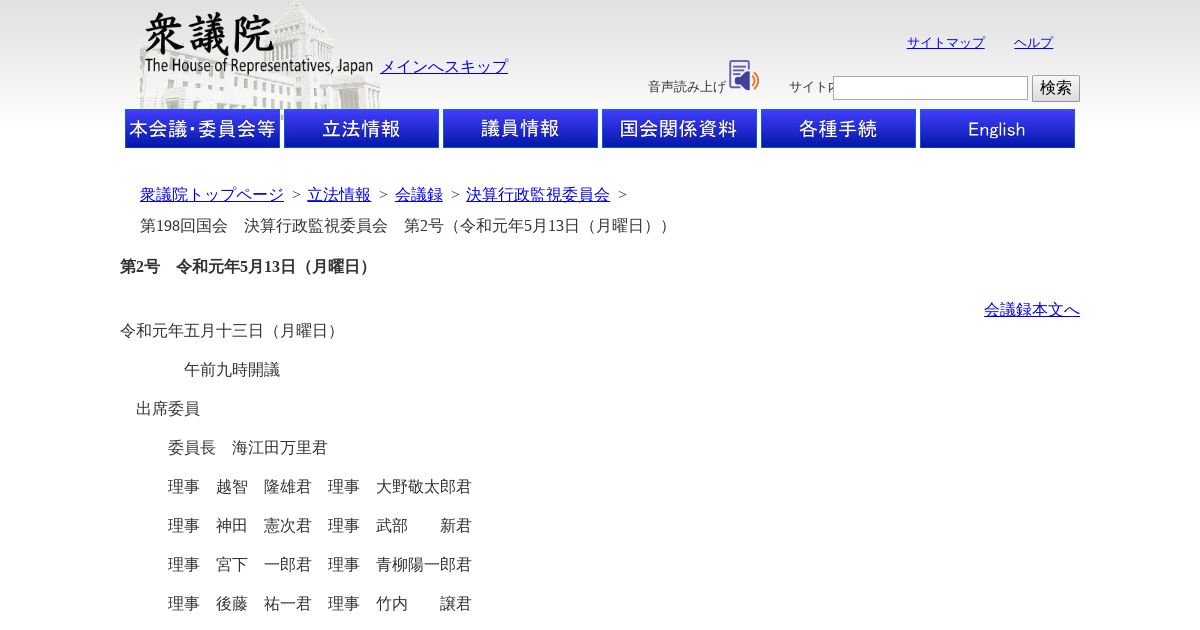Open the 国会関係資料 menu tab
The height and width of the screenshot is (630, 1200).
tap(679, 129)
